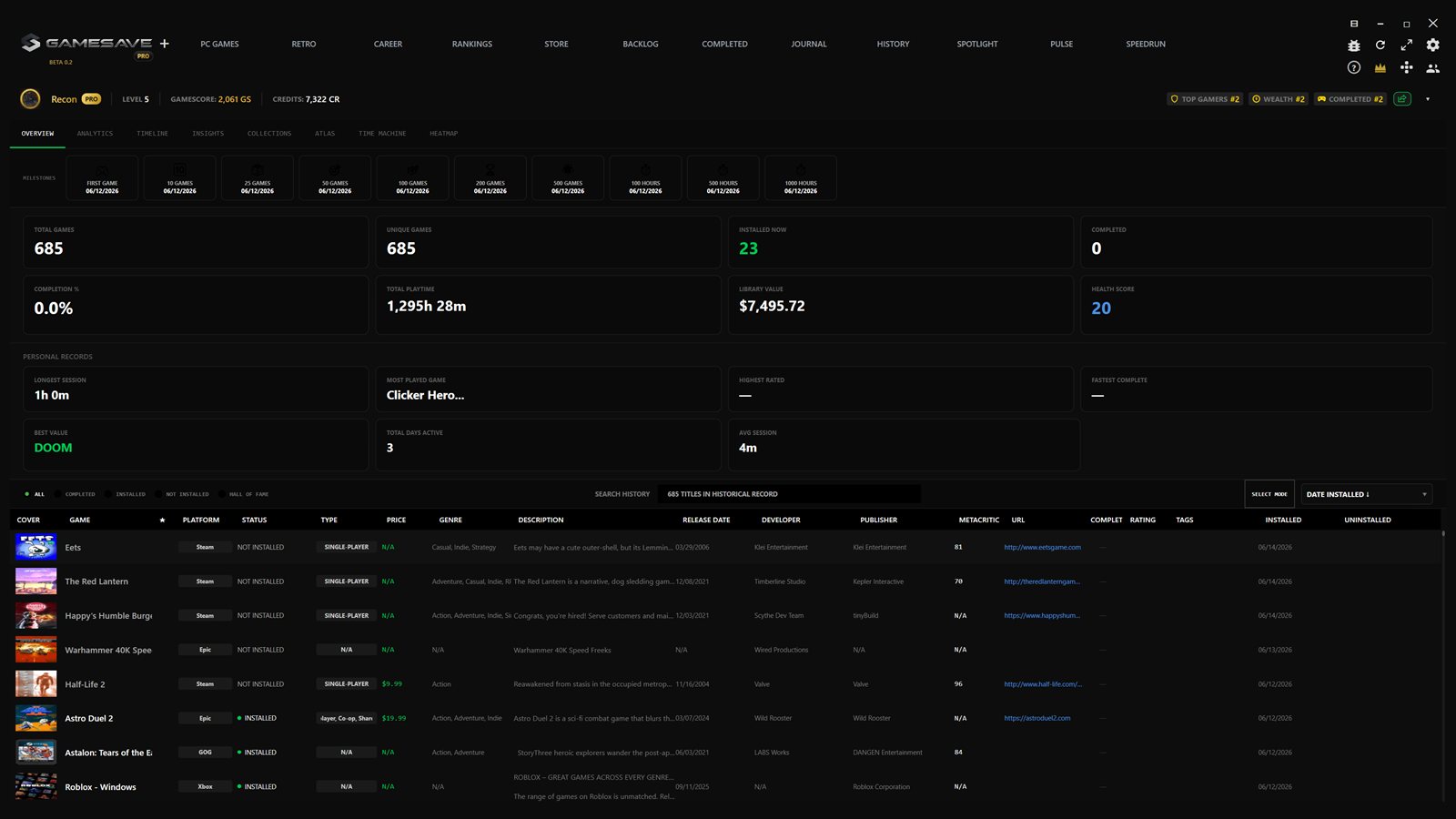Screen dimensions: 1456x819
Task: Open the settings gear icon
Action: [x=1432, y=45]
